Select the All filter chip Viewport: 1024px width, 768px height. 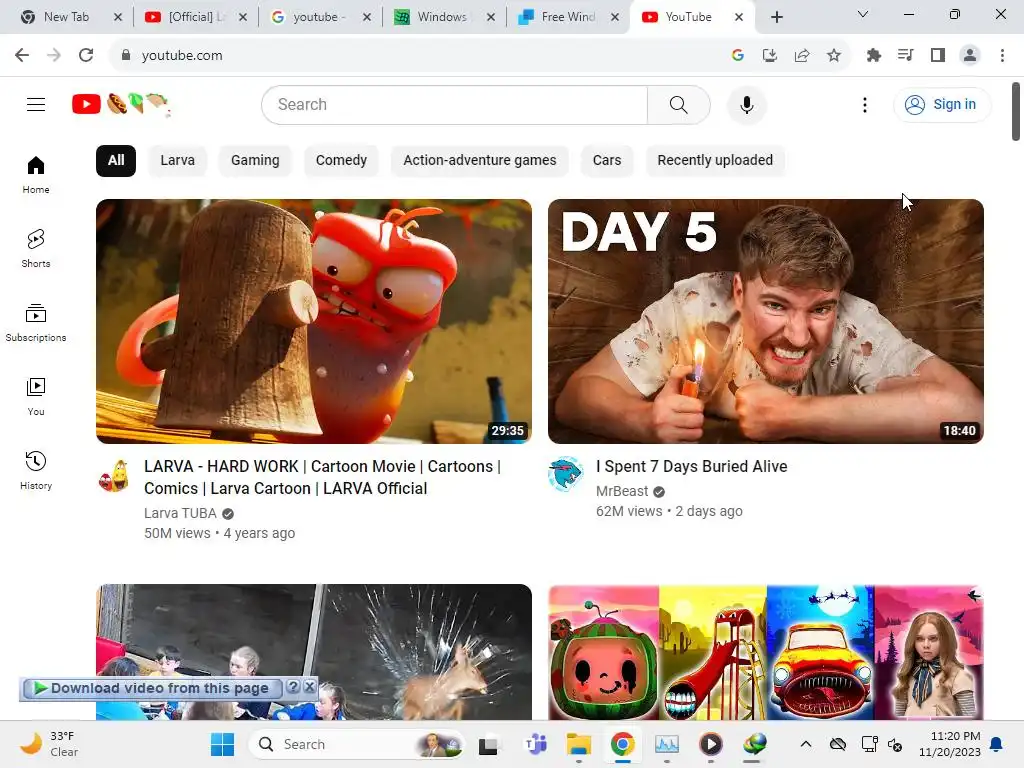pos(116,161)
